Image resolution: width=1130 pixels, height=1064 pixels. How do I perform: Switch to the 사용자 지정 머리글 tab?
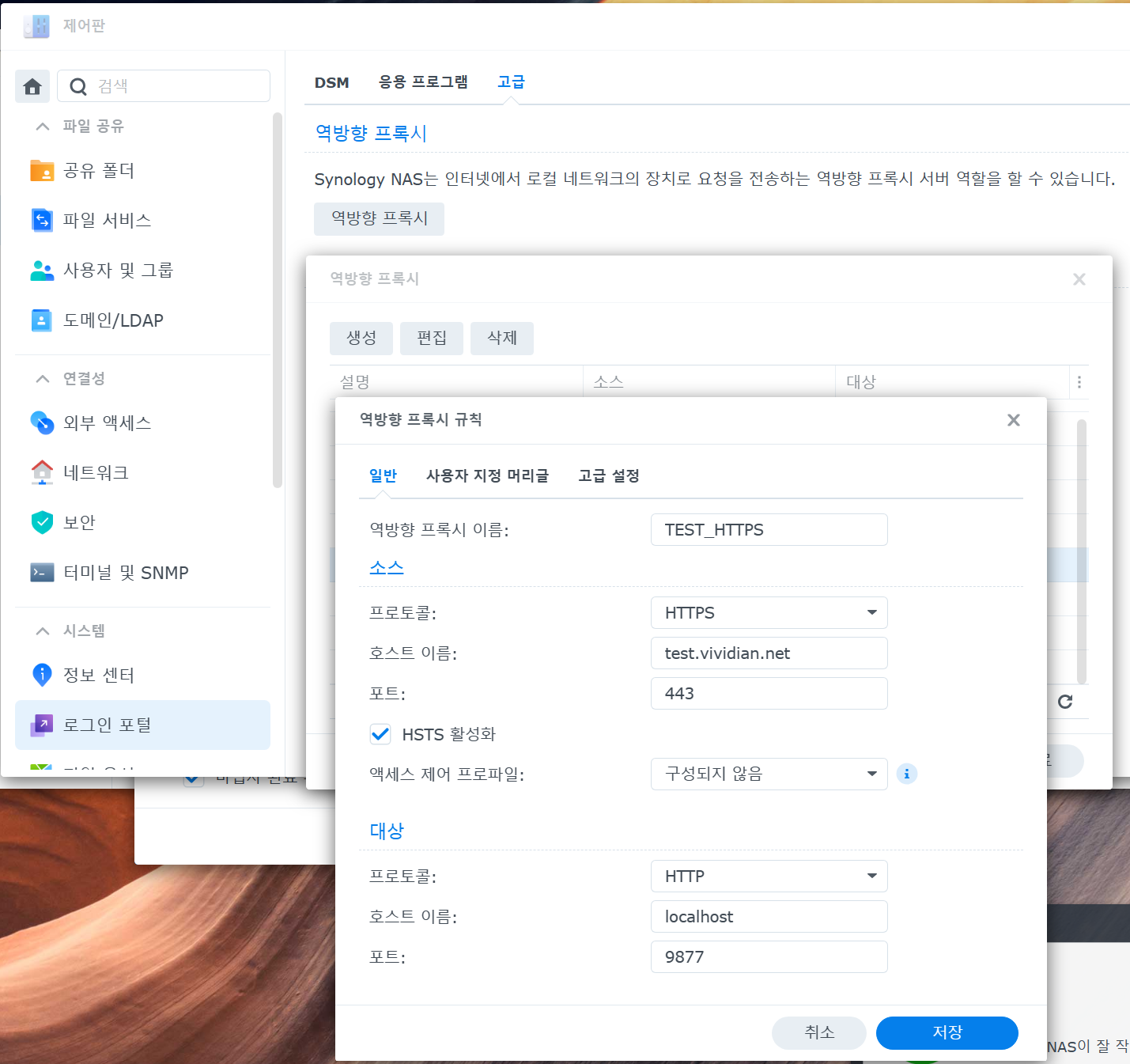[x=487, y=475]
